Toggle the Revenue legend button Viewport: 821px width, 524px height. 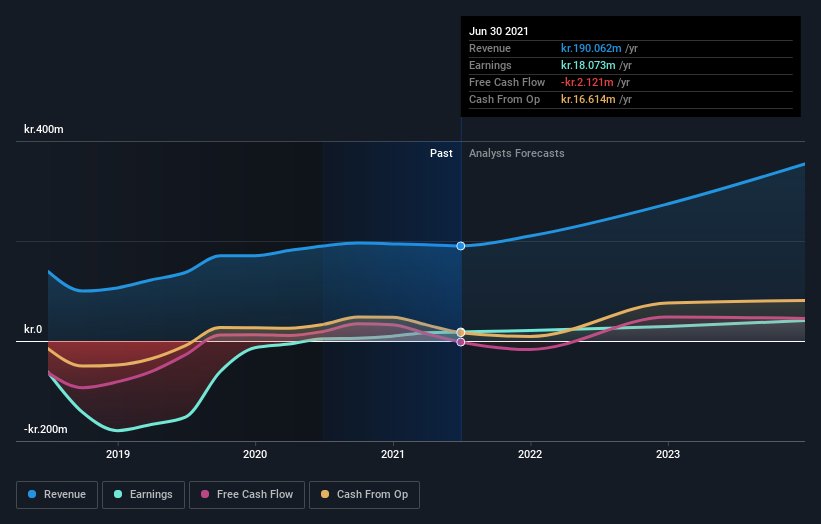point(57,495)
